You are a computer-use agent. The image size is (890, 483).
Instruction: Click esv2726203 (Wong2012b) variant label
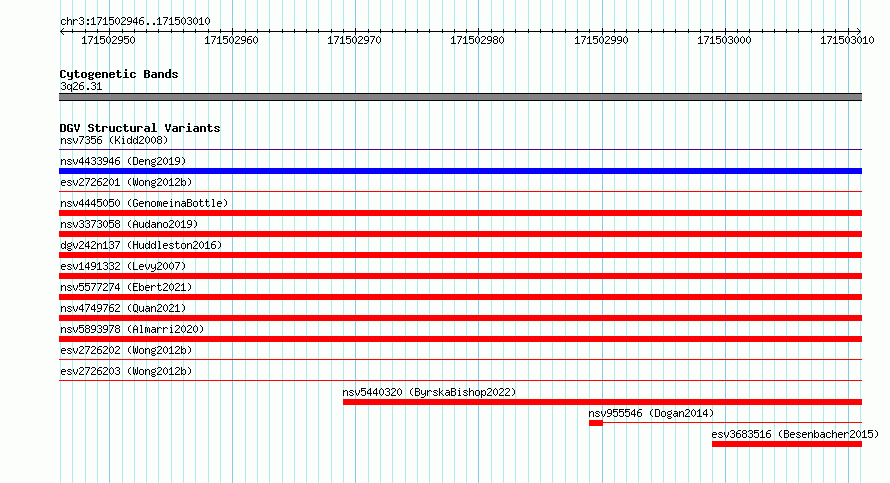click(126, 371)
